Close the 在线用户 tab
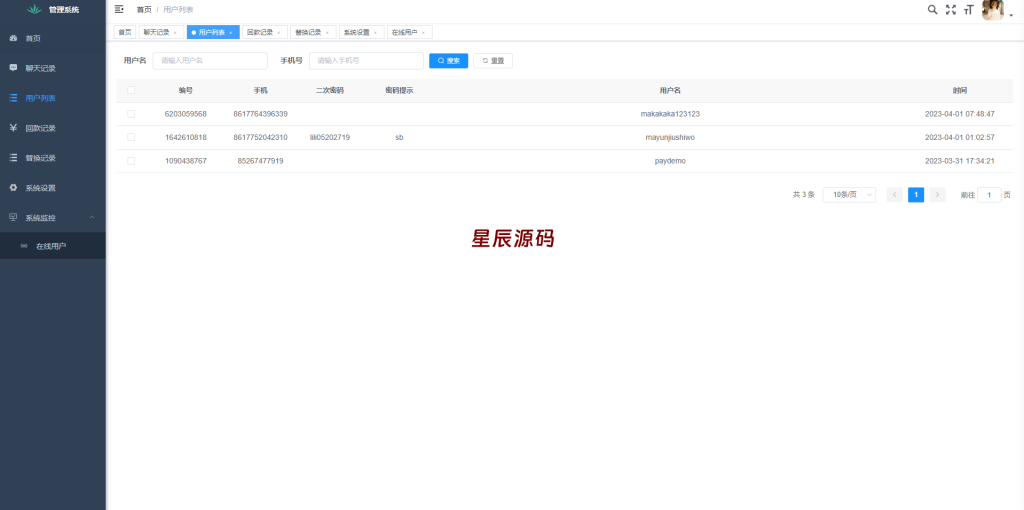This screenshot has width=1024, height=510. [424, 33]
